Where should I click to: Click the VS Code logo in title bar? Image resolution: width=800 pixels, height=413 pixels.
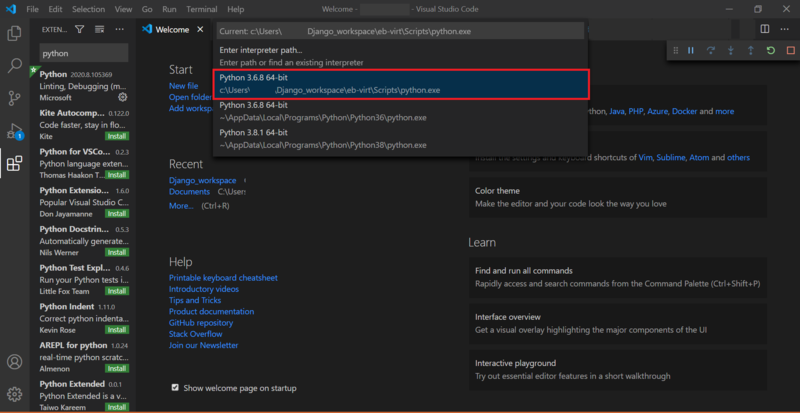click(x=11, y=9)
